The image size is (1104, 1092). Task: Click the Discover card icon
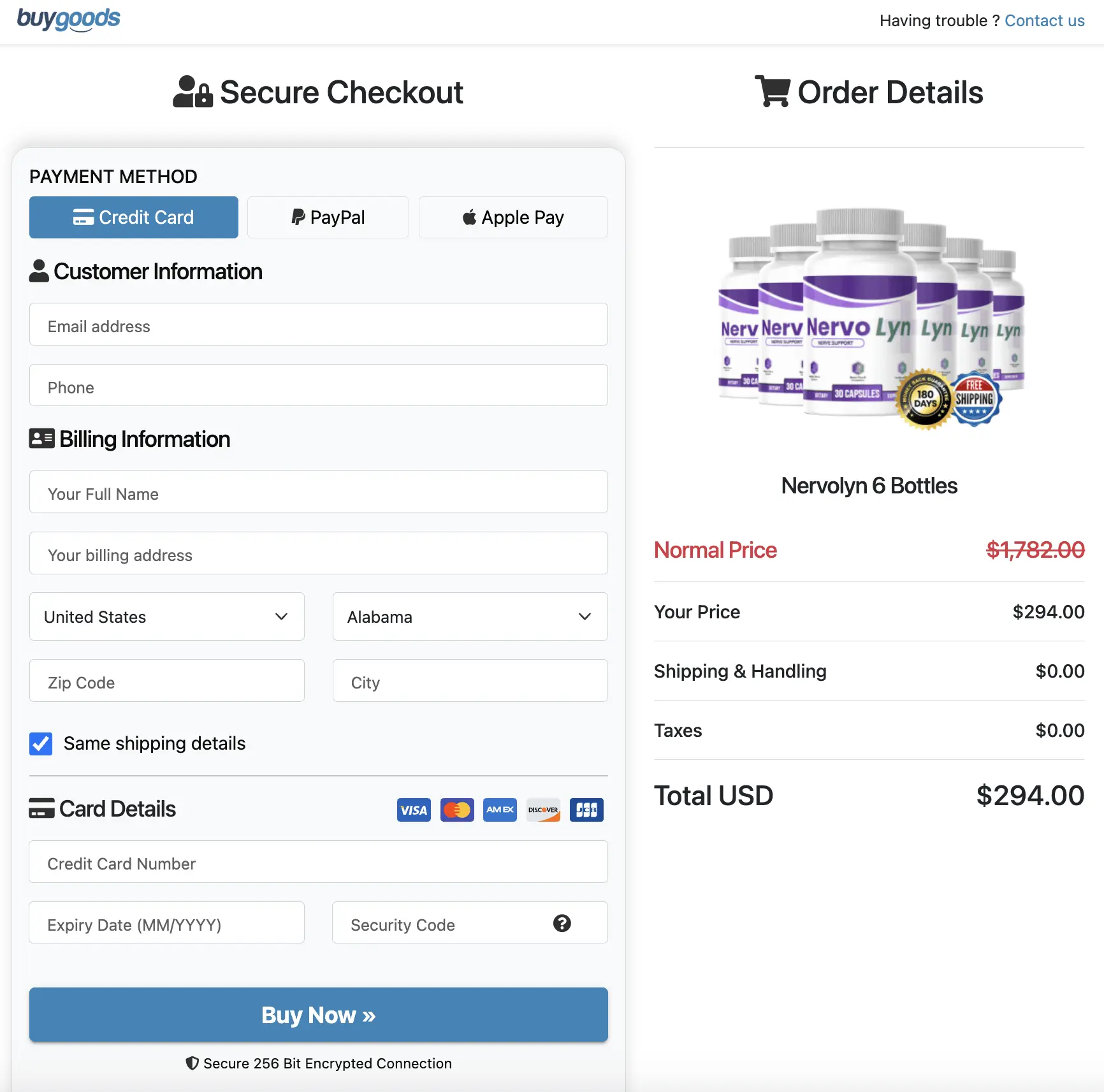point(543,810)
